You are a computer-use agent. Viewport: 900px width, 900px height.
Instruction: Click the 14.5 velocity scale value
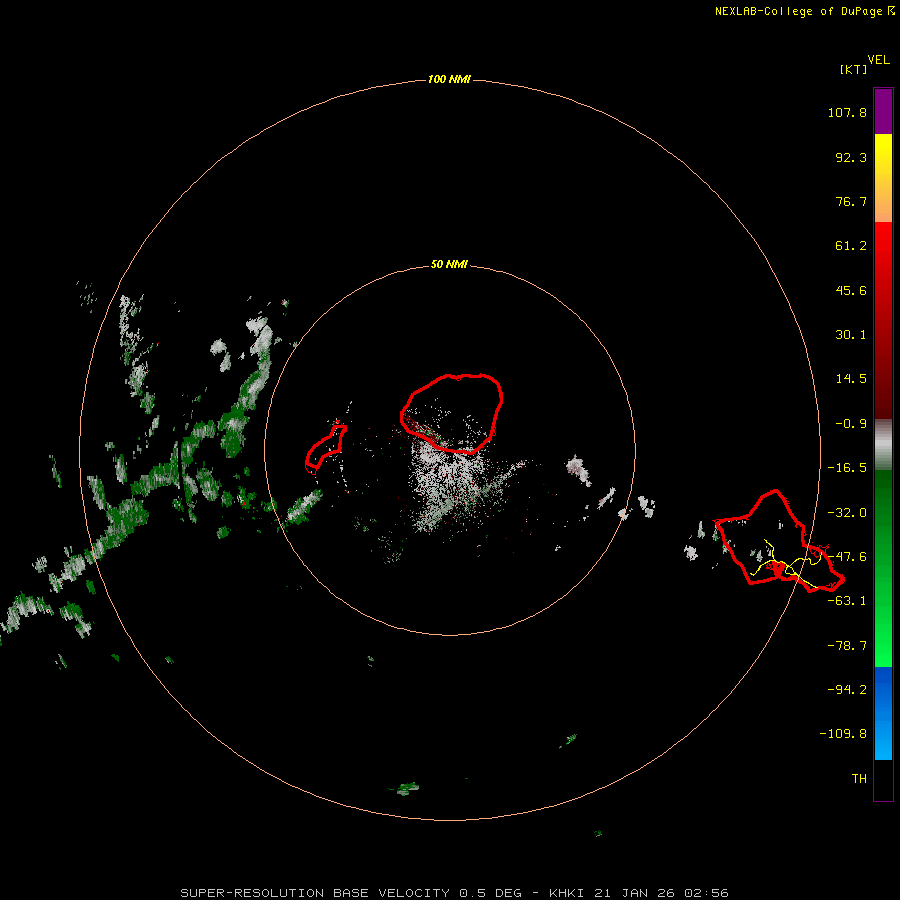tap(851, 379)
